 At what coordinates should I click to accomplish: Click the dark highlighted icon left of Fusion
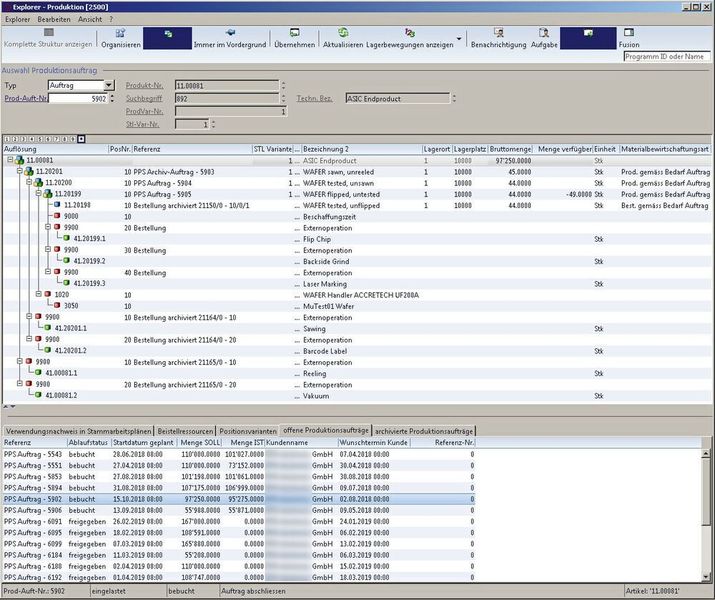pyautogui.click(x=588, y=38)
